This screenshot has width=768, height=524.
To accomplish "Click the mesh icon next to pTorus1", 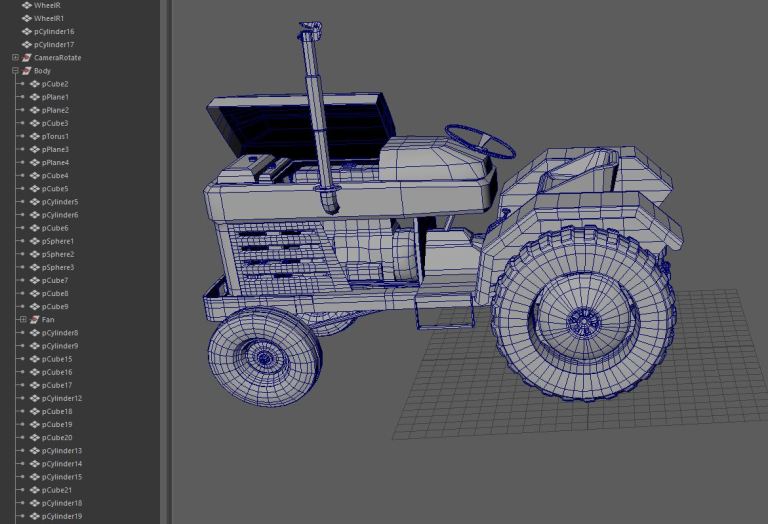I will click(35, 136).
